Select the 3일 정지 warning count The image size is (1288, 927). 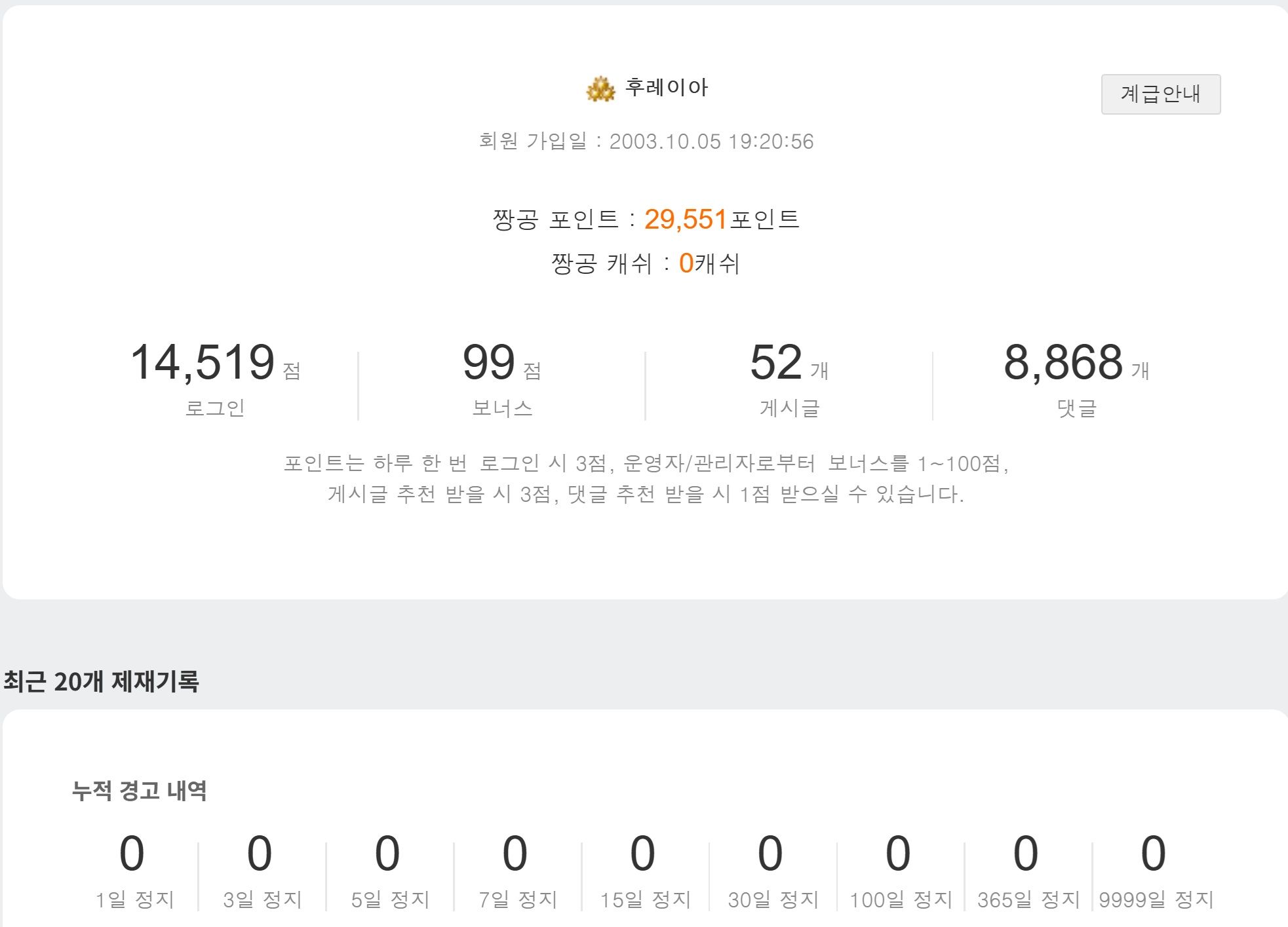(260, 854)
